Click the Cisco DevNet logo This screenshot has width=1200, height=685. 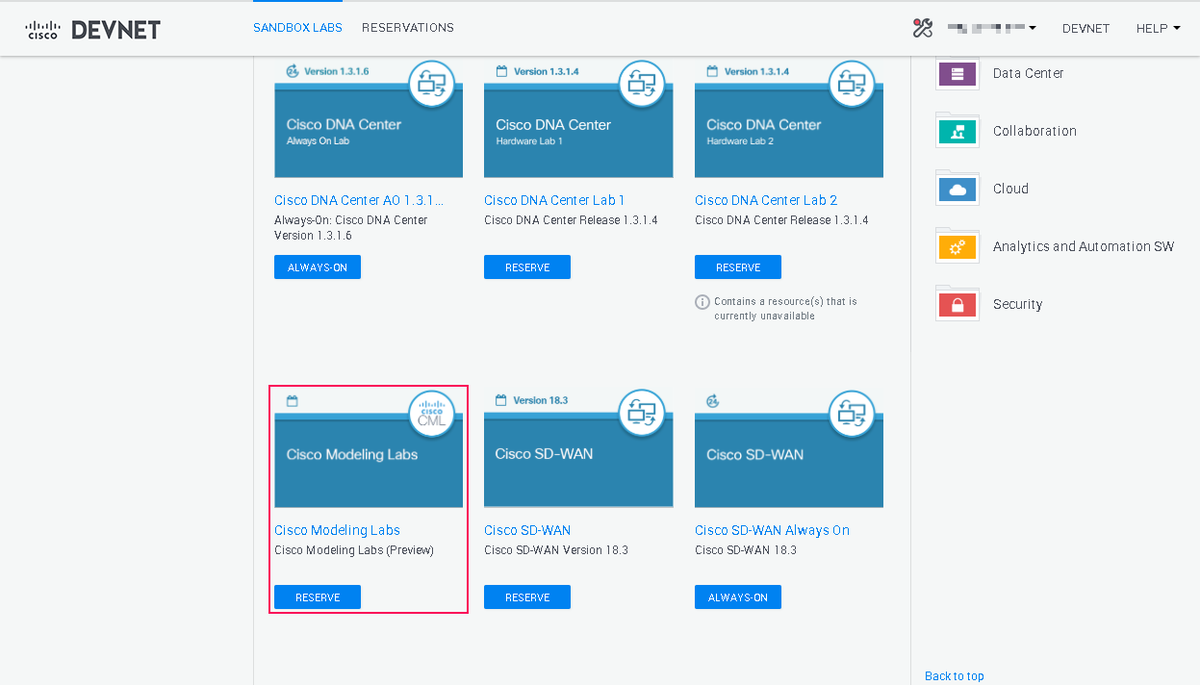(x=92, y=29)
